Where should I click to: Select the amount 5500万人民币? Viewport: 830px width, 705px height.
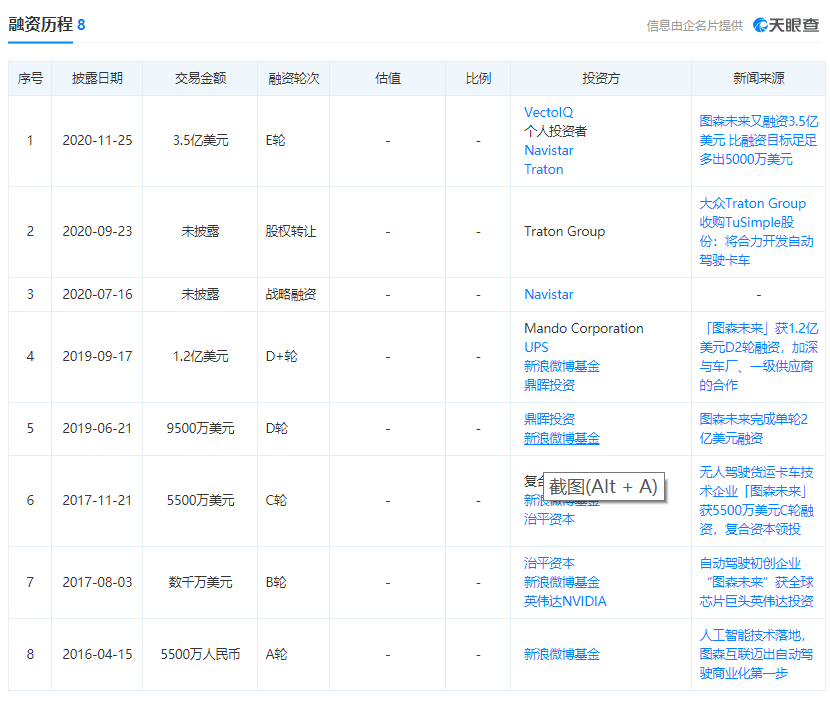pyautogui.click(x=201, y=654)
